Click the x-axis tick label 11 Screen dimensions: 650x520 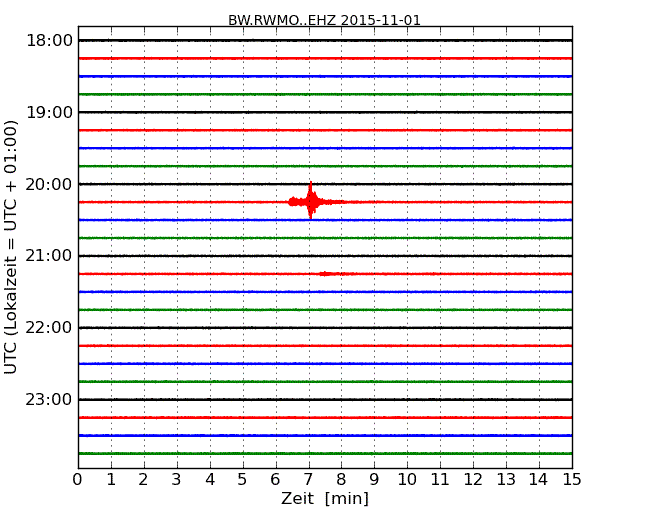tap(440, 480)
